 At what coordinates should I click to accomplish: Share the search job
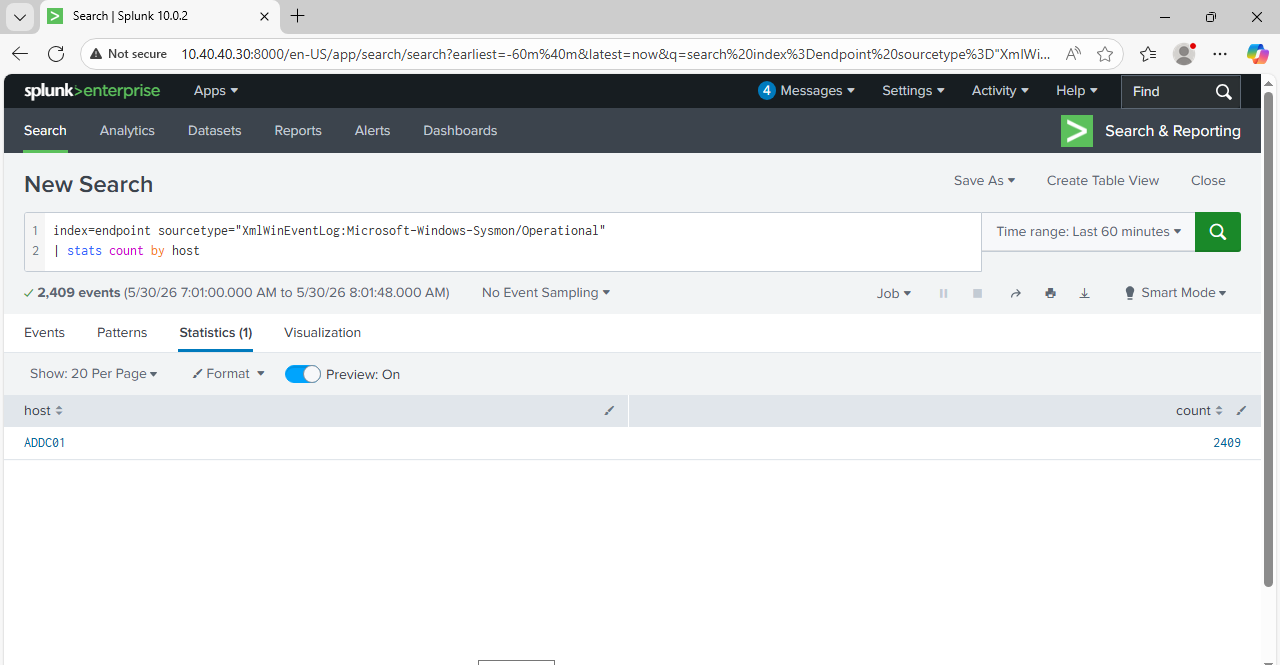click(1015, 293)
